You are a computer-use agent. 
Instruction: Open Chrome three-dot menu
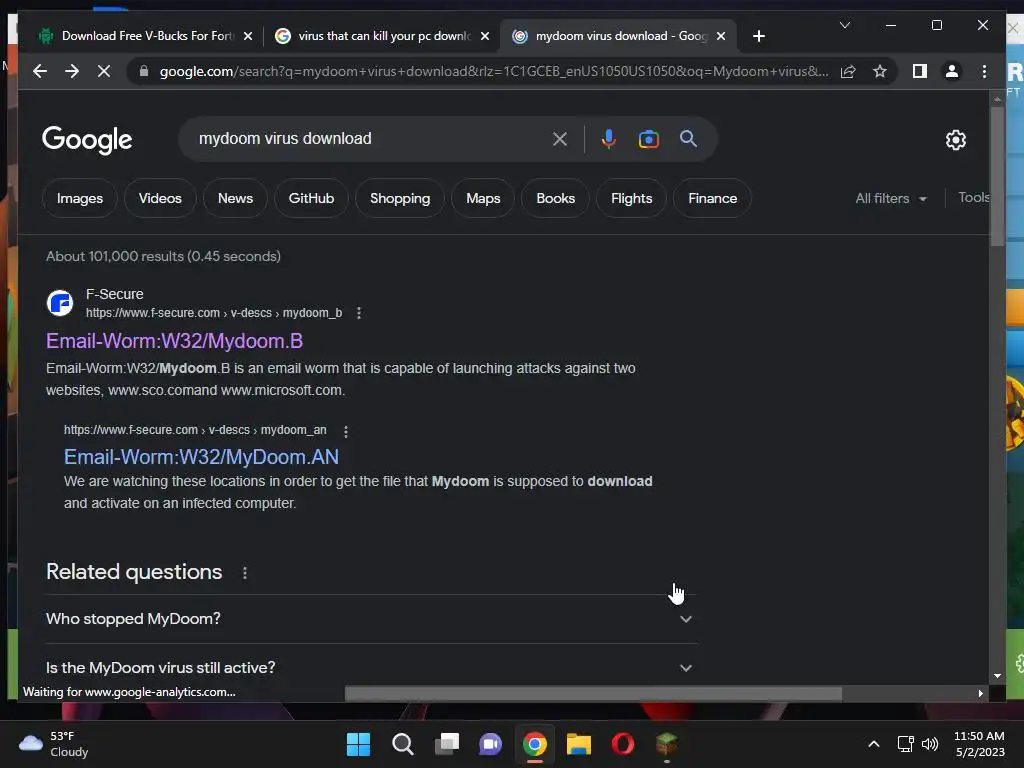(984, 71)
